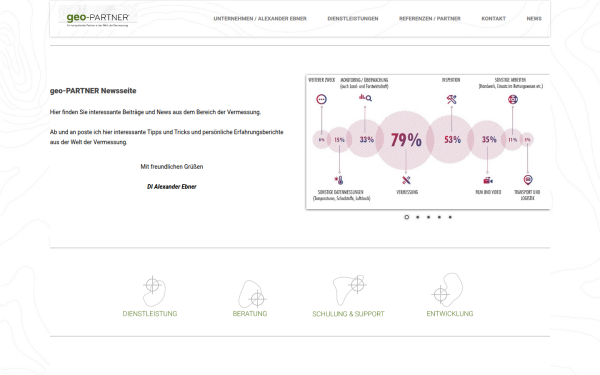Click the Sonstige Arbeiten lifebuoy icon
Image resolution: width=600 pixels, height=375 pixels.
(513, 99)
